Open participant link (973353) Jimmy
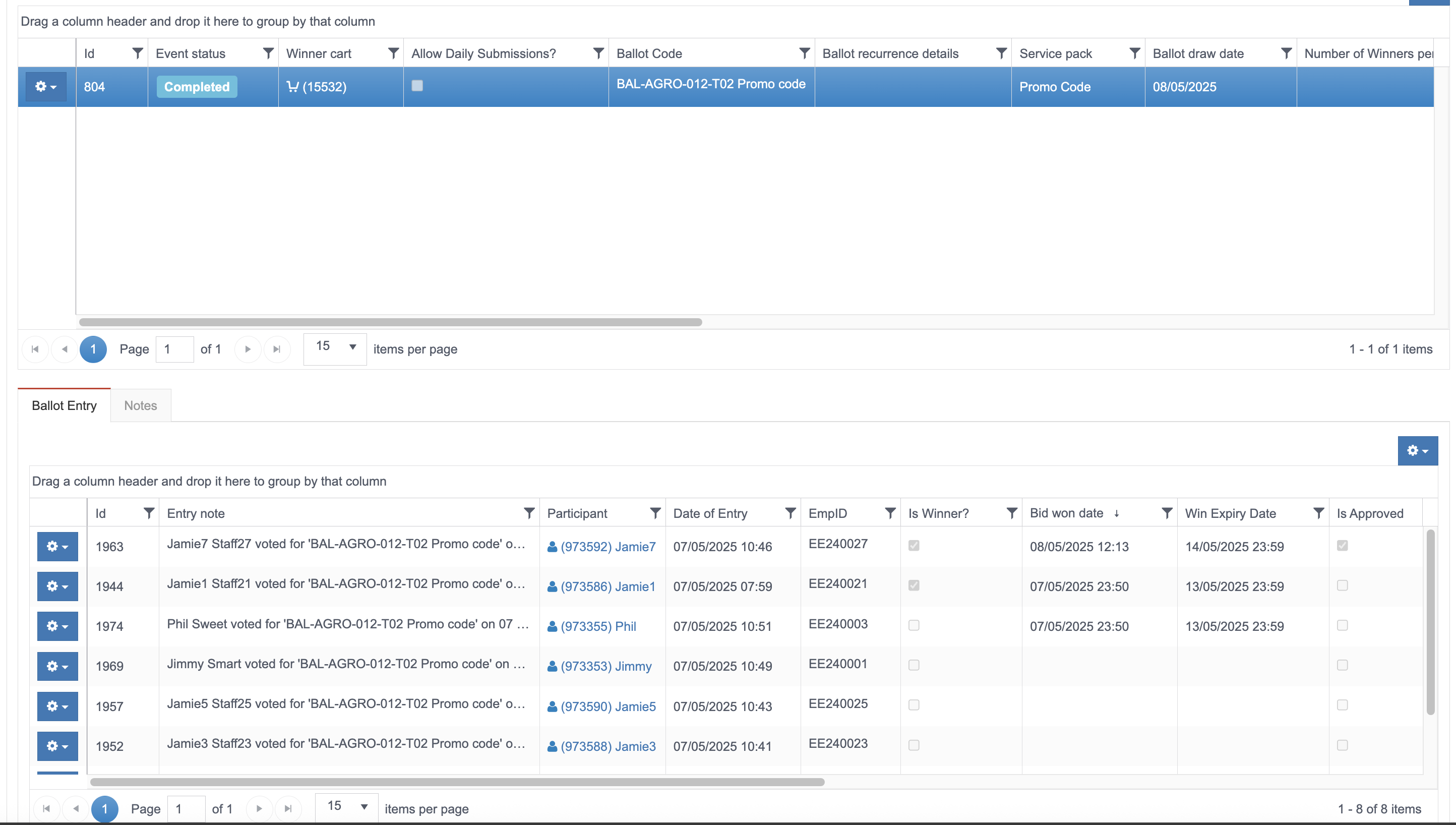 pos(605,666)
